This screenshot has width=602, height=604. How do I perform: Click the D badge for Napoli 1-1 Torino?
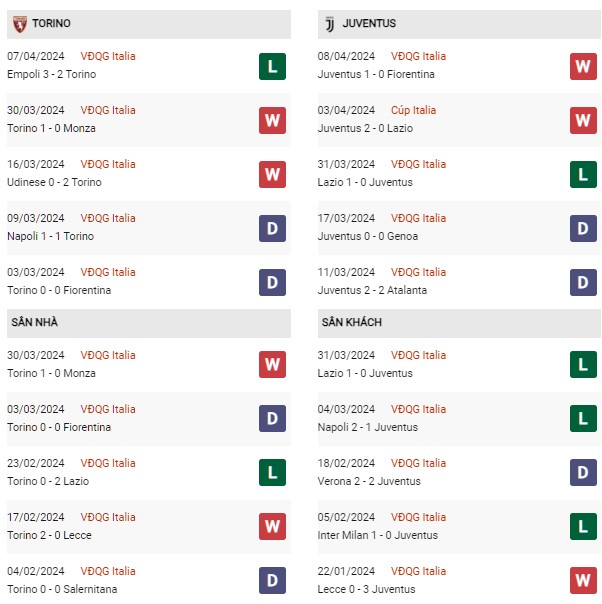(x=272, y=228)
